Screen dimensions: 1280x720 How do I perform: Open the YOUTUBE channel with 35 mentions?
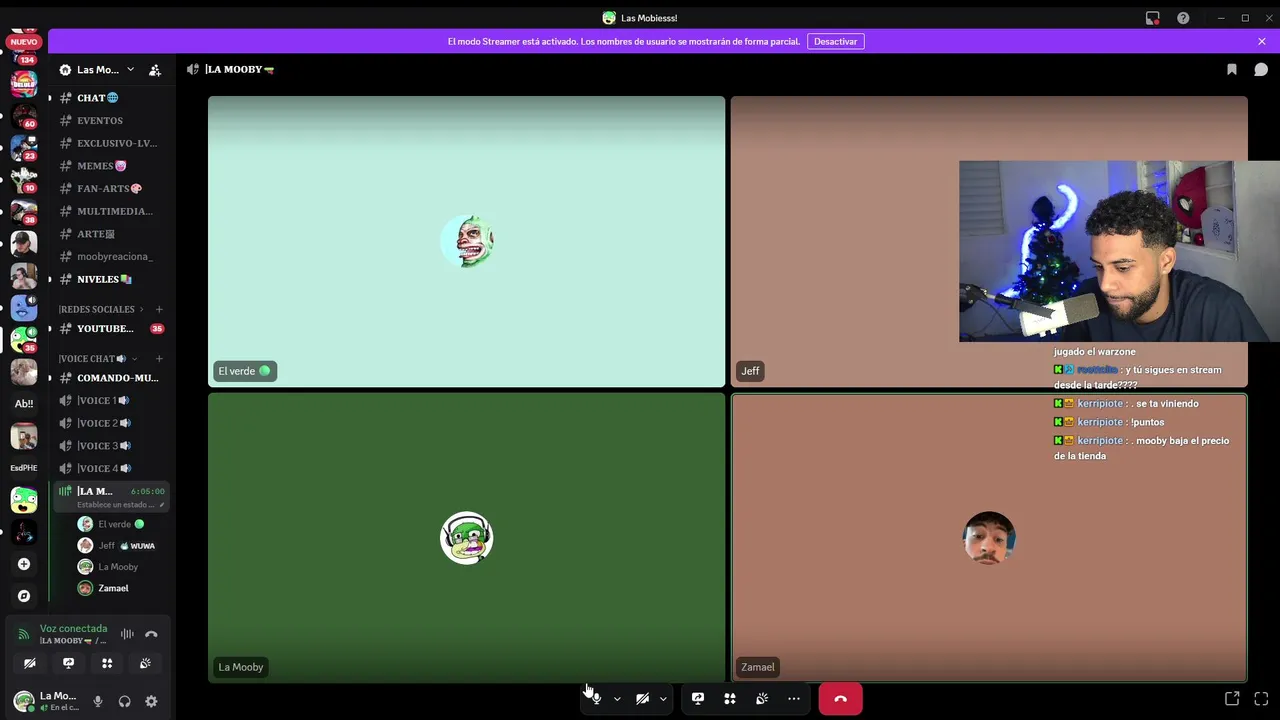coord(111,329)
